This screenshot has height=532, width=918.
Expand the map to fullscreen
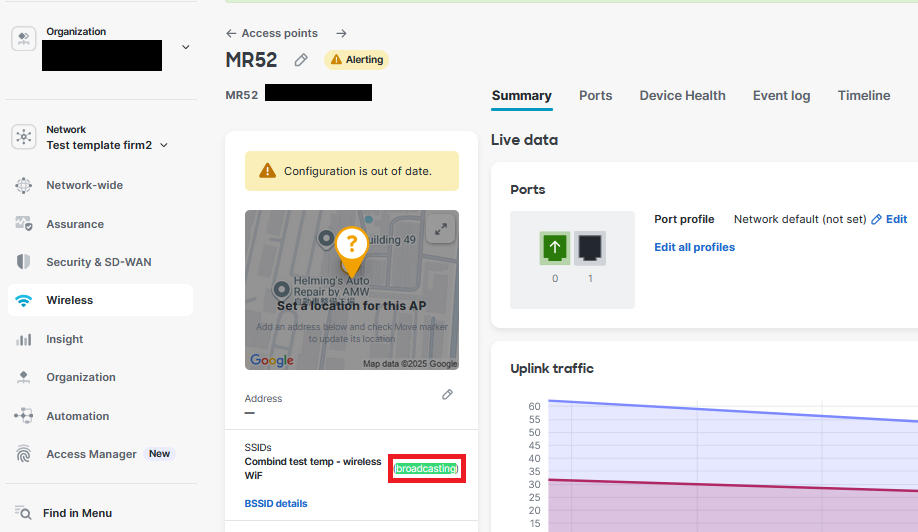pos(440,229)
